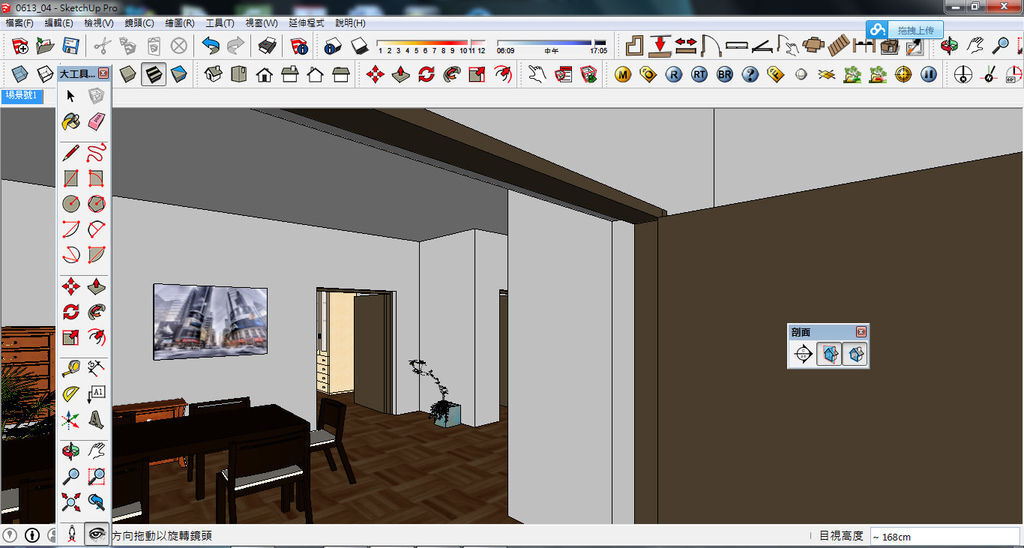Select Monochrome face style cube

179,74
